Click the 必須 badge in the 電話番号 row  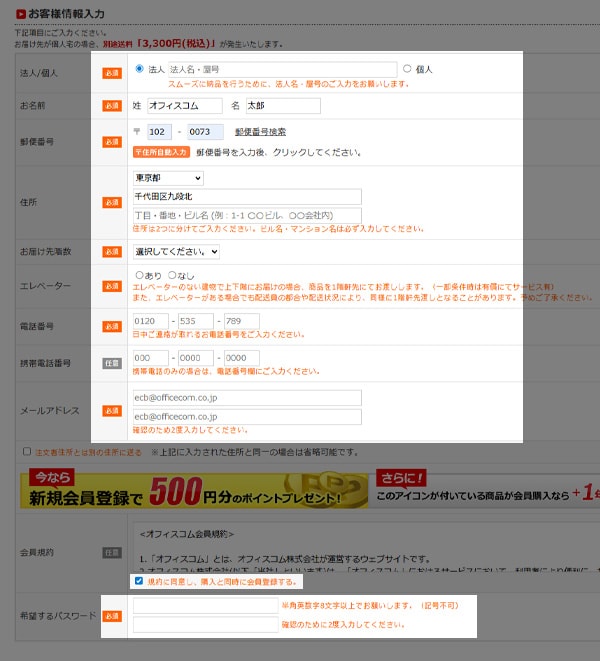point(112,326)
